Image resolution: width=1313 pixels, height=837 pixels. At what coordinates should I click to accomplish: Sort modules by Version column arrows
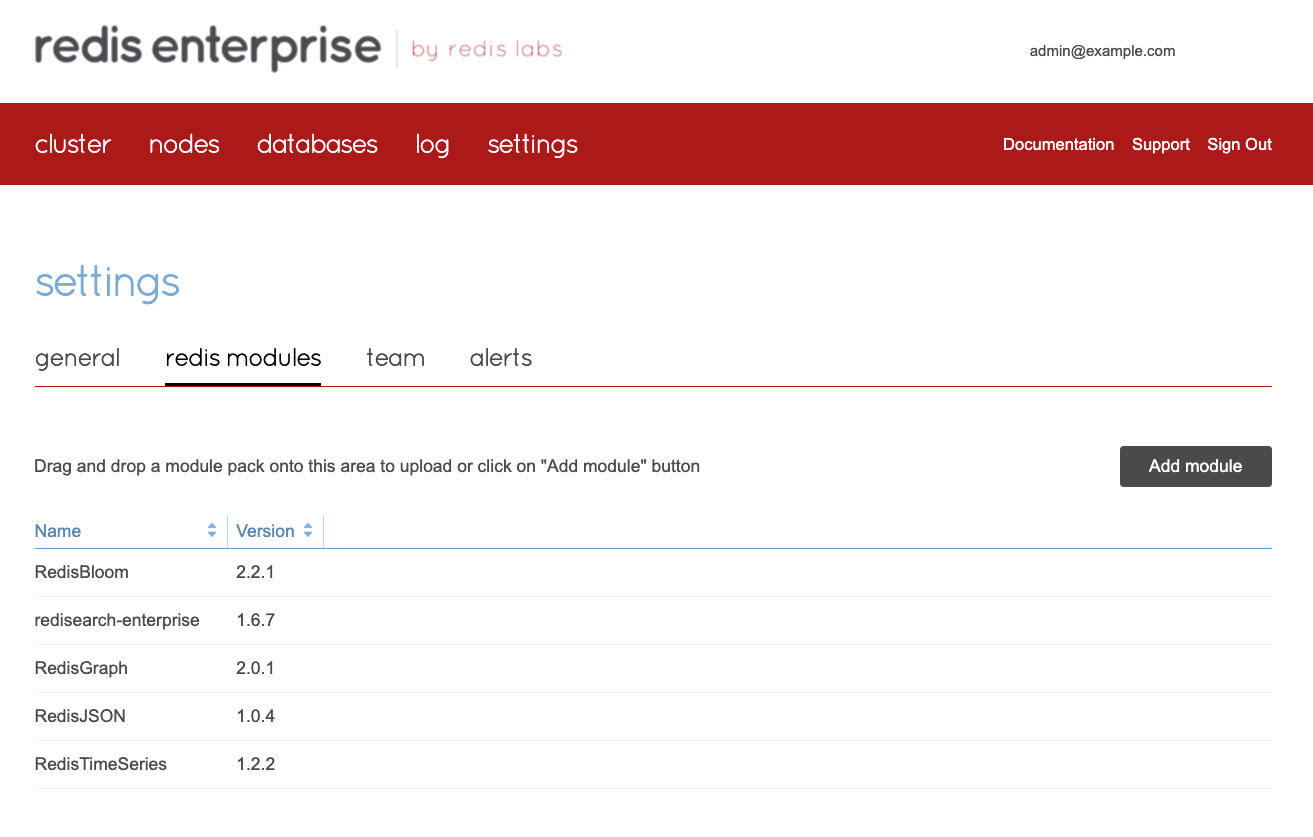click(x=308, y=531)
